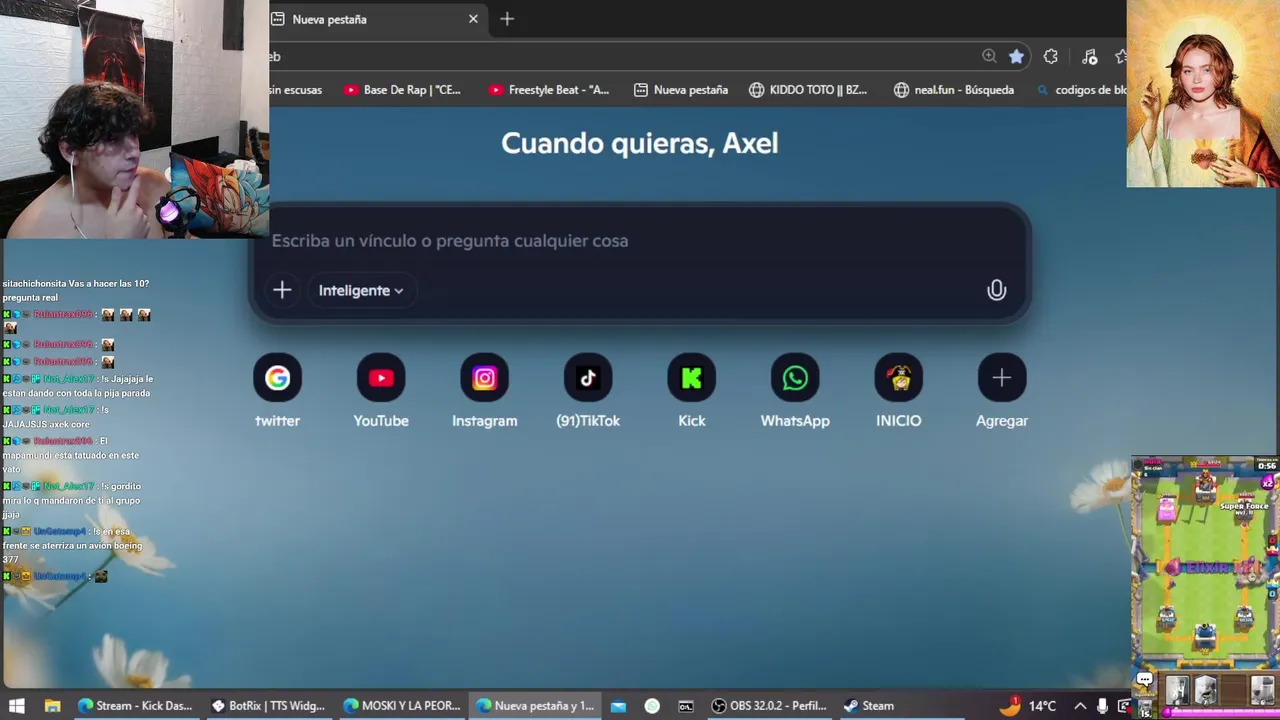Image resolution: width=1280 pixels, height=720 pixels.
Task: Close the Nueva pestaña tab
Action: click(x=473, y=19)
